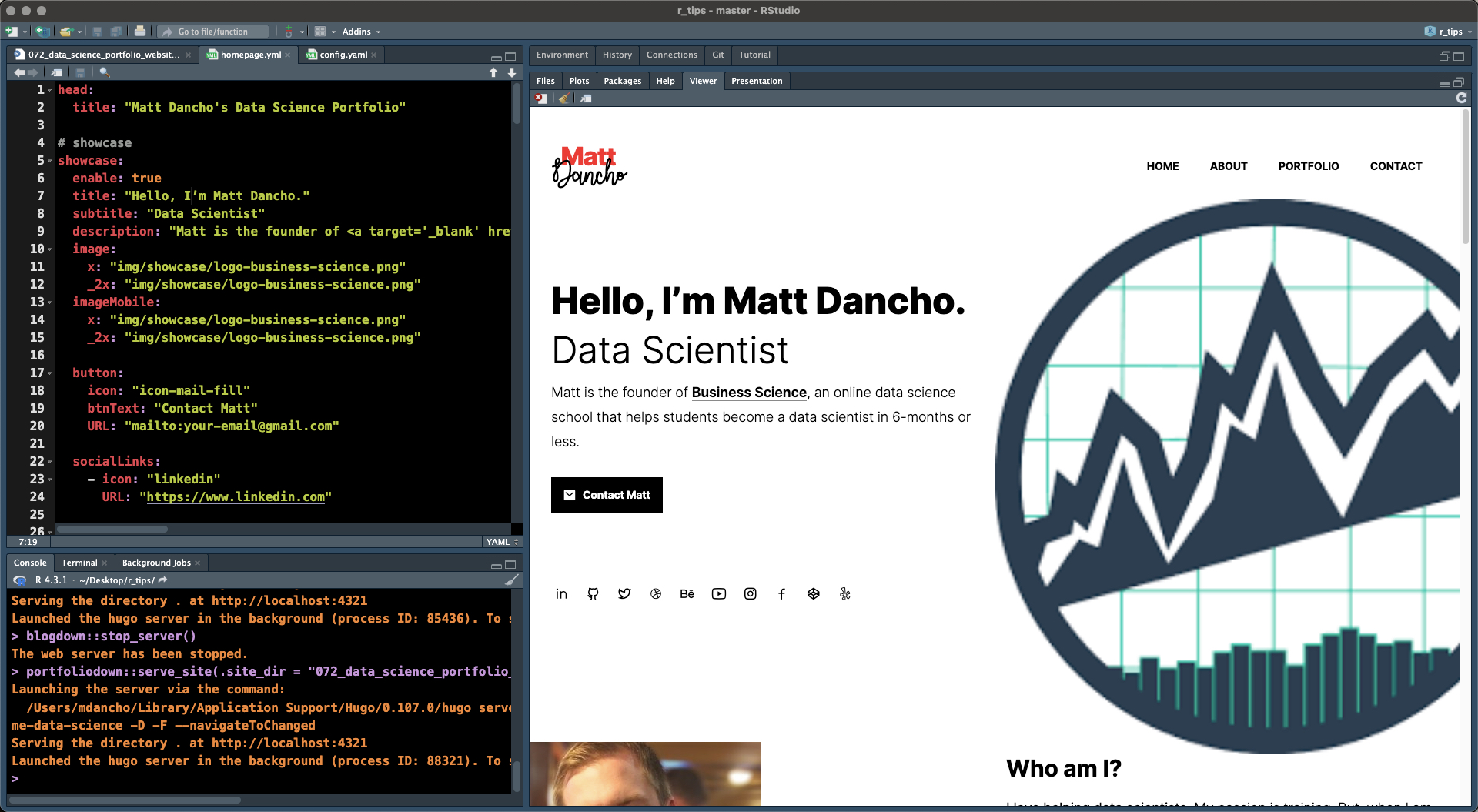The height and width of the screenshot is (812, 1478).
Task: Open the Business Science link
Action: point(749,393)
